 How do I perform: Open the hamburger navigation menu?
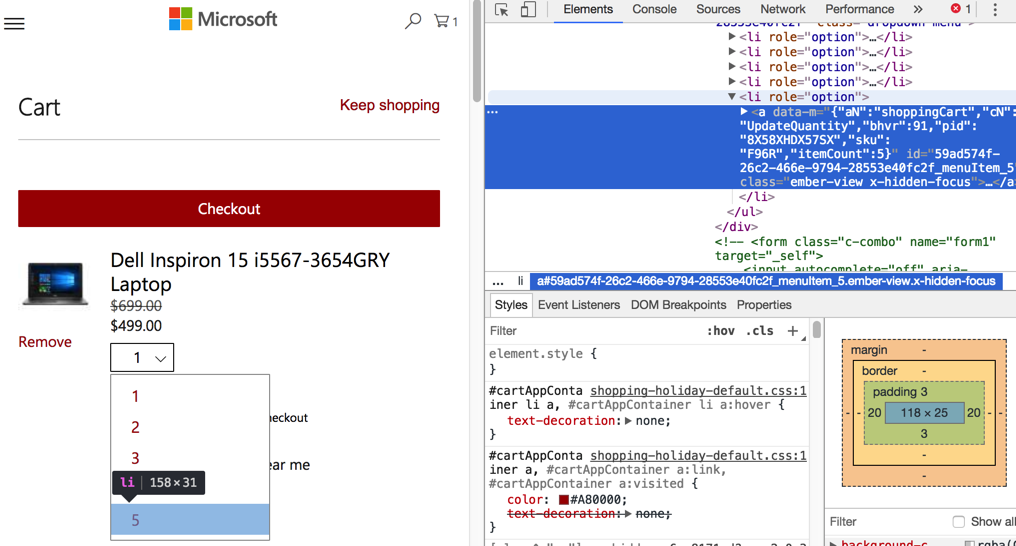click(x=14, y=23)
